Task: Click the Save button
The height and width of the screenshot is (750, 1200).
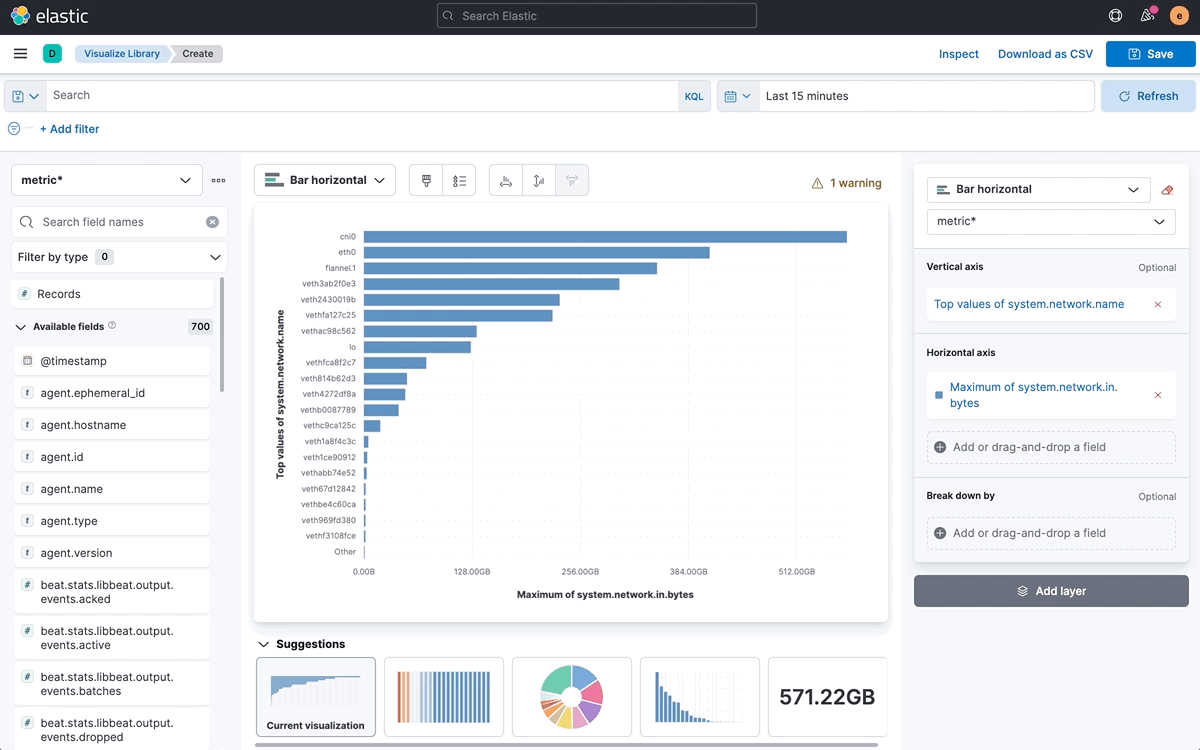Action: [1150, 54]
